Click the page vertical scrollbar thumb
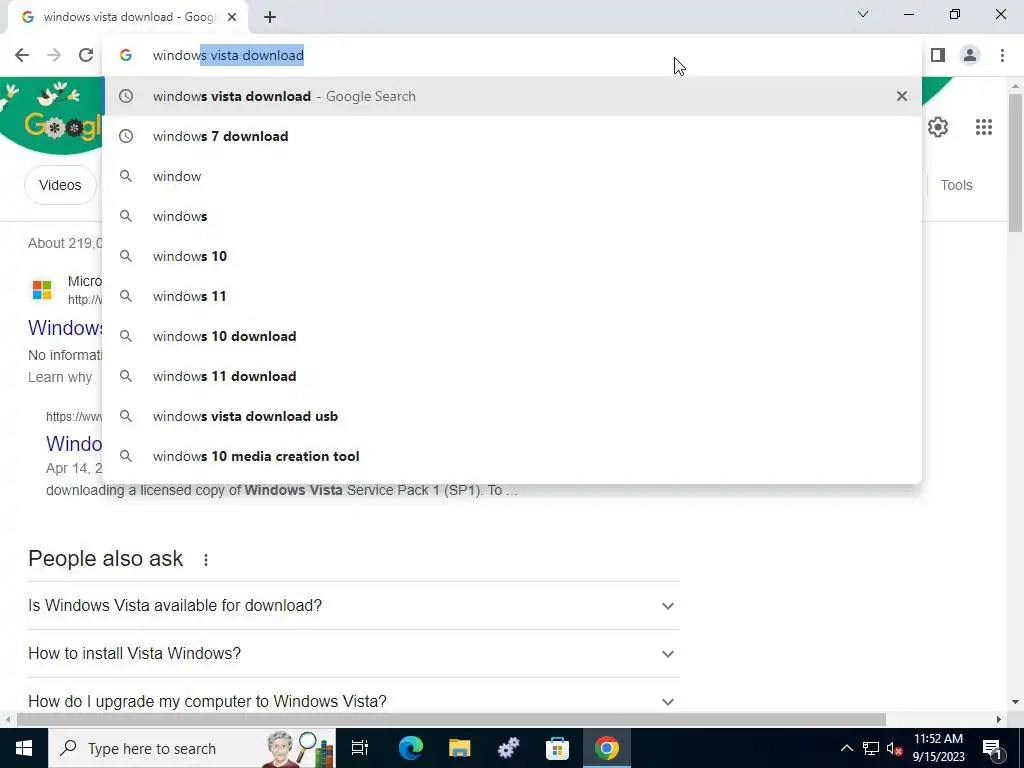 point(1016,163)
